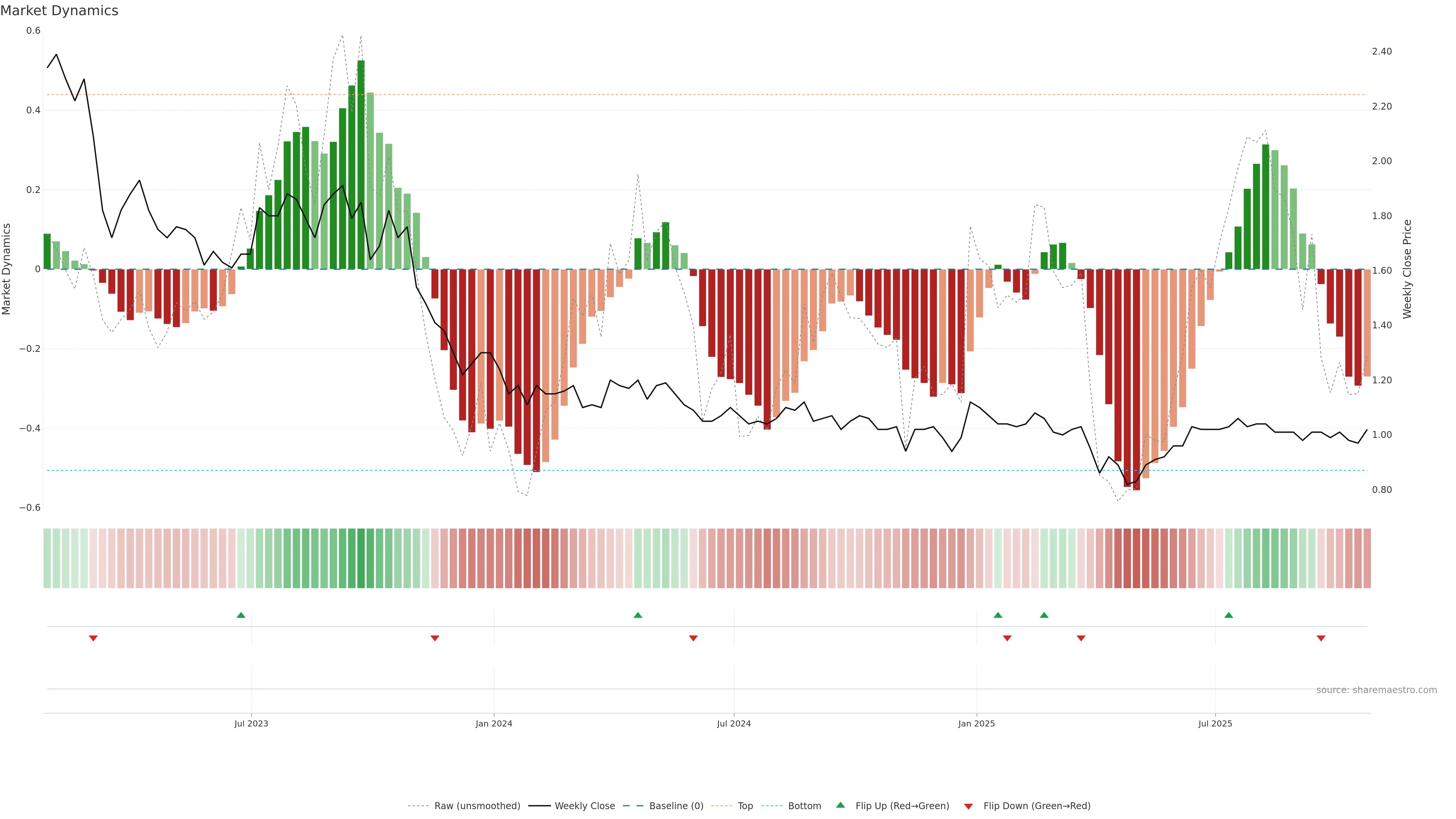Screen dimensions: 1456x819
Task: Click Flip Up marker between Jan and Jul 2024
Action: point(637,615)
